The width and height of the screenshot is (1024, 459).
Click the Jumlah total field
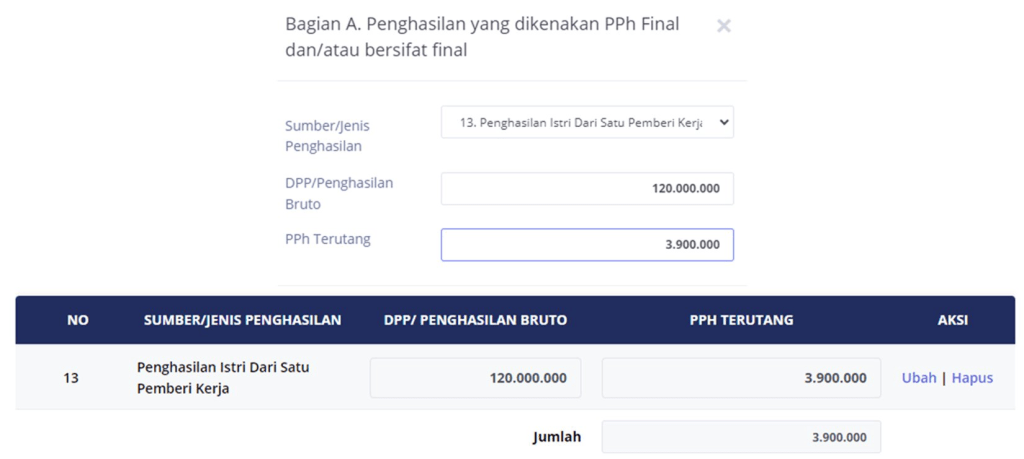point(741,437)
